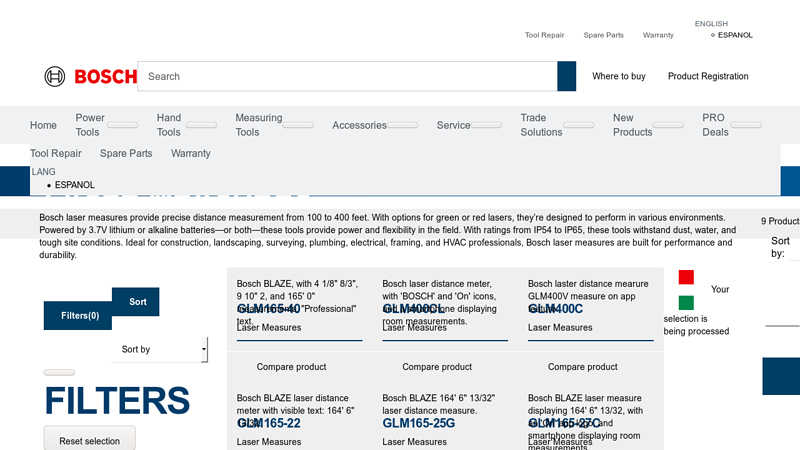Expand the Trade Solutions submenu toggle

(578, 126)
